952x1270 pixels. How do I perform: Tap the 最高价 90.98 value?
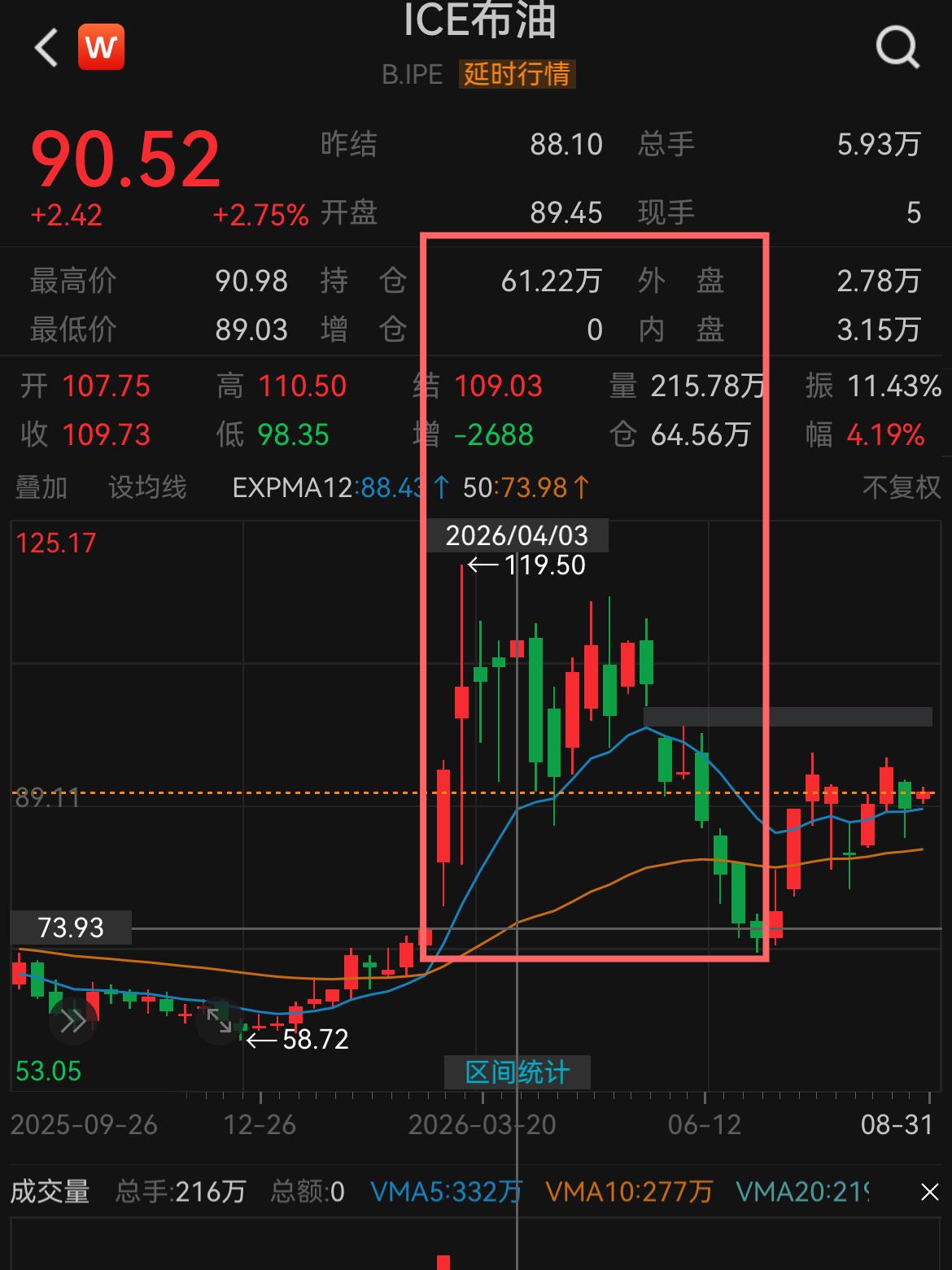(251, 281)
